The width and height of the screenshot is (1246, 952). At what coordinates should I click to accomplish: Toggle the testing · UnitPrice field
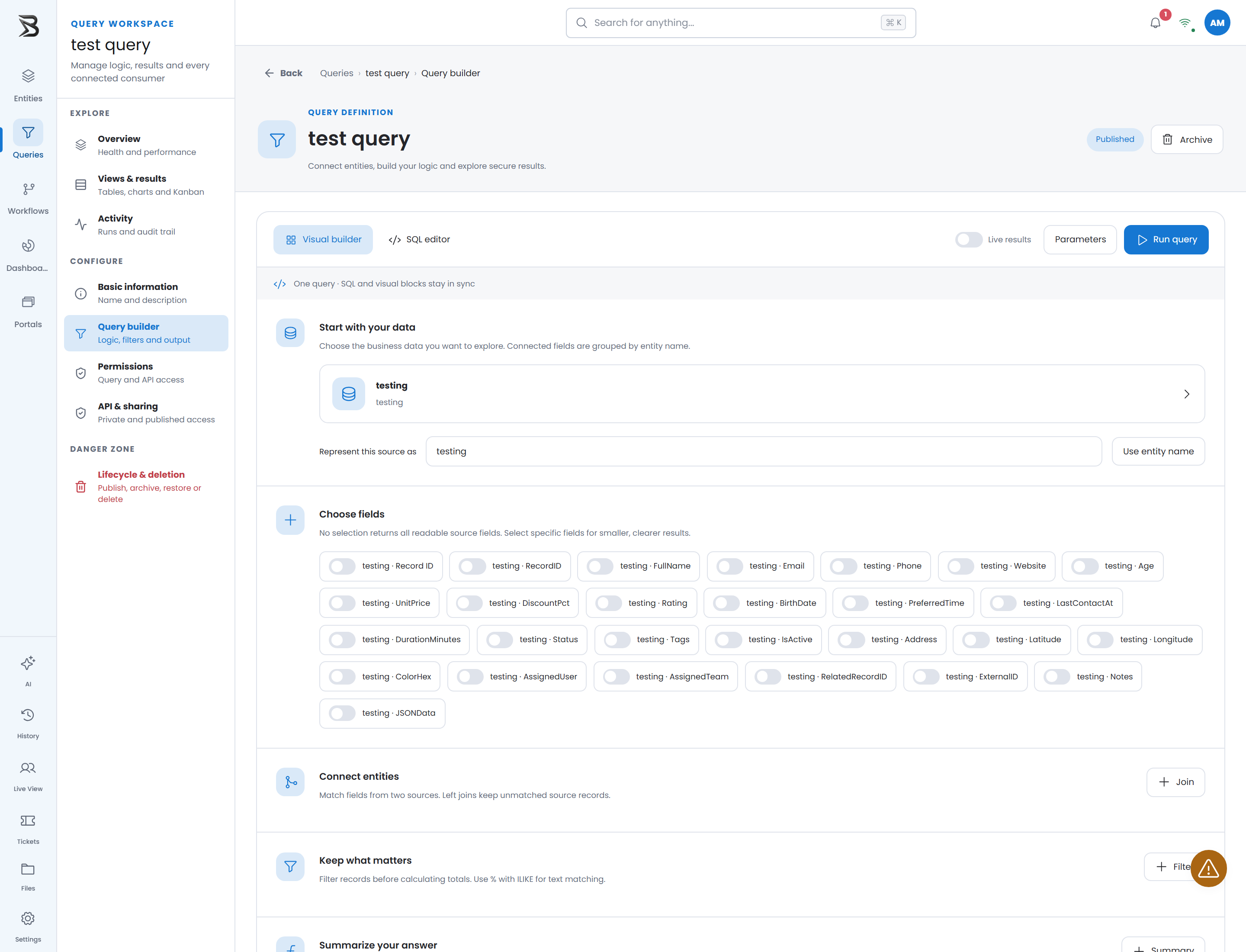342,604
